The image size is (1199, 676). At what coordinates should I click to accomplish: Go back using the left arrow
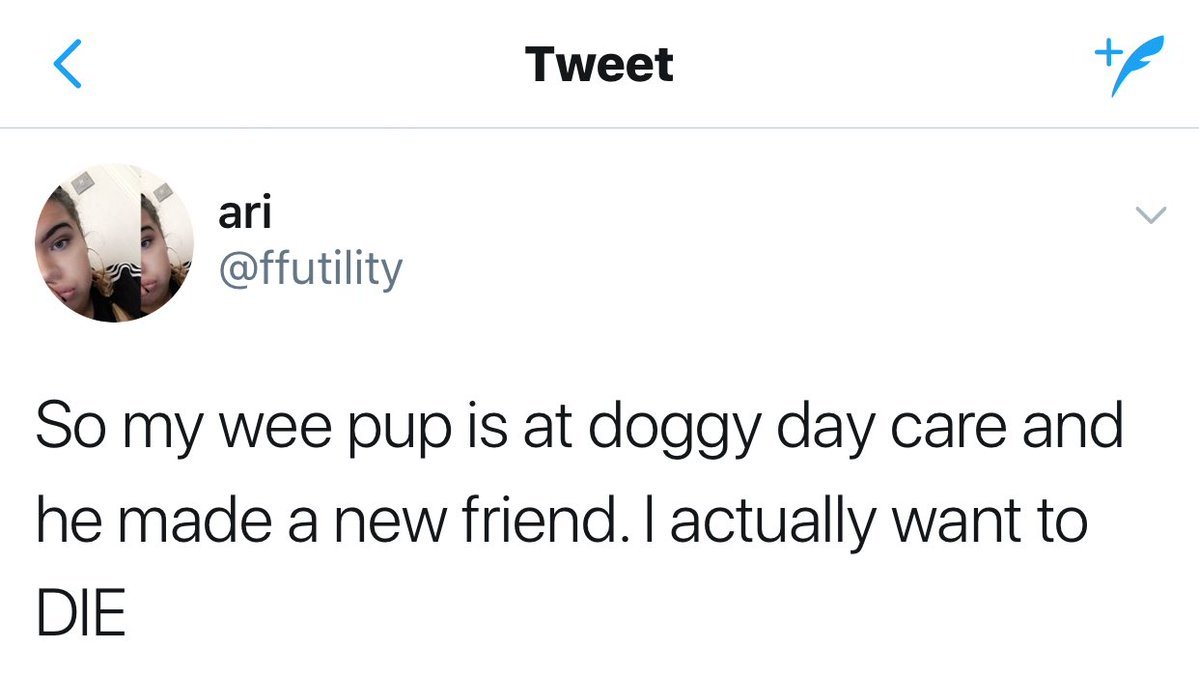coord(66,66)
